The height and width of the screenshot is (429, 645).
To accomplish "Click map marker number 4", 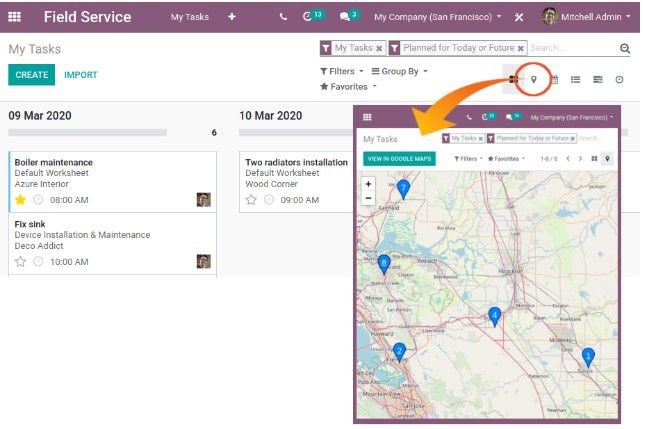I will [x=494, y=317].
